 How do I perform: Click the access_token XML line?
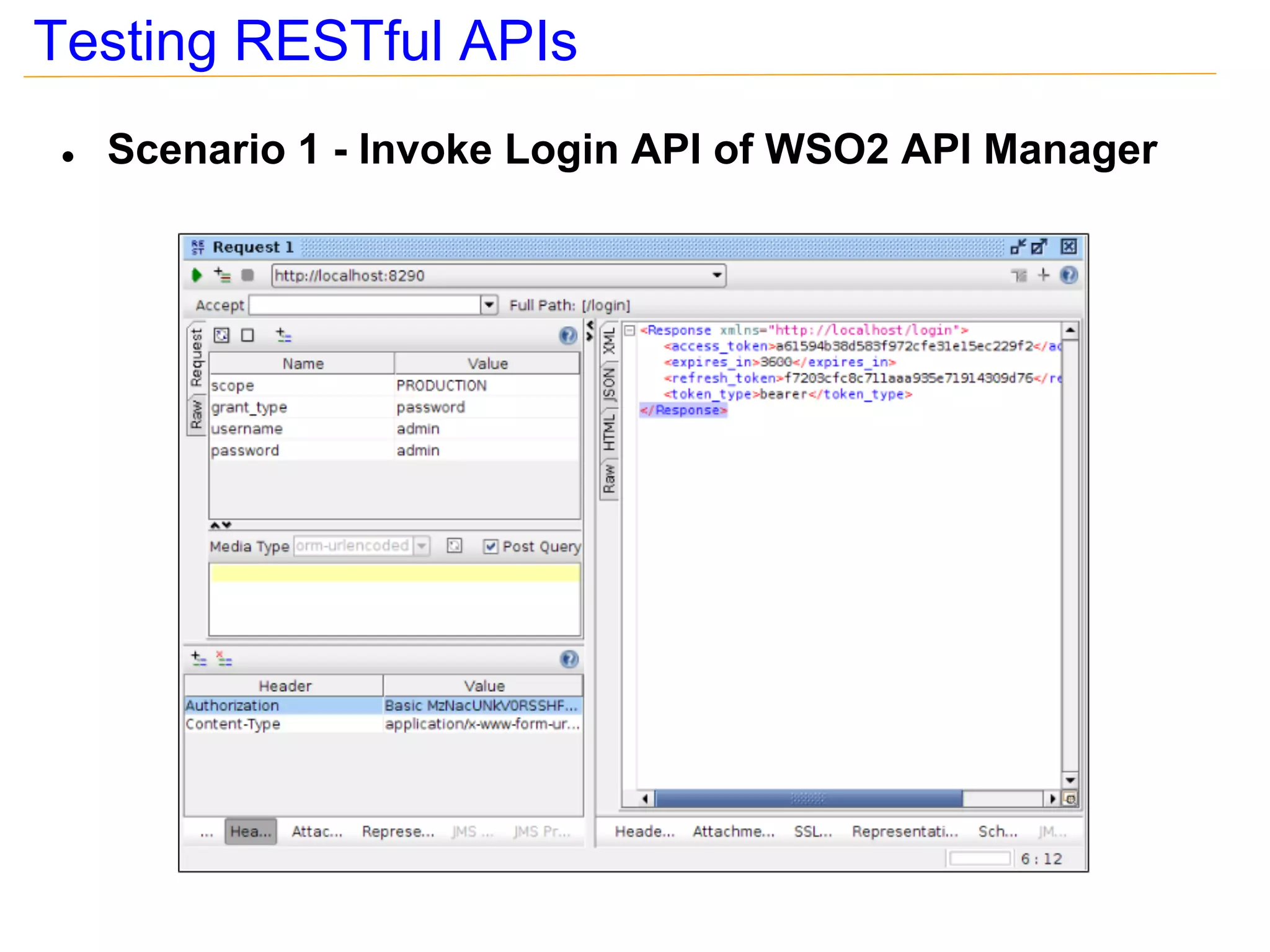(x=862, y=346)
